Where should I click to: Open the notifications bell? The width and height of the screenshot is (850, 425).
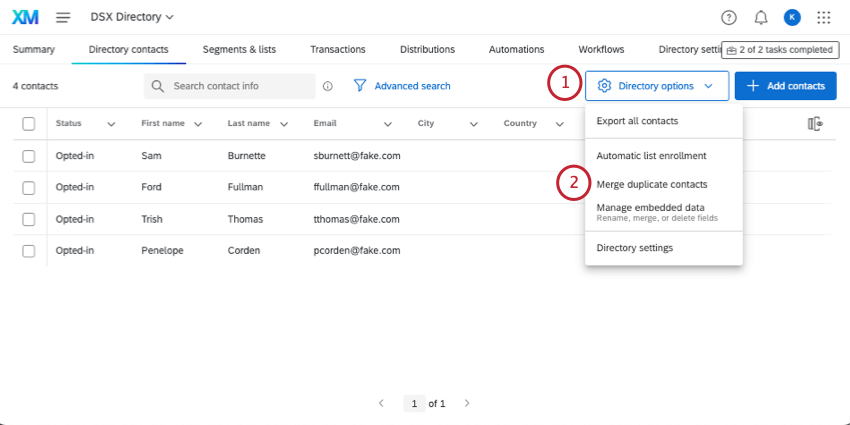point(760,17)
